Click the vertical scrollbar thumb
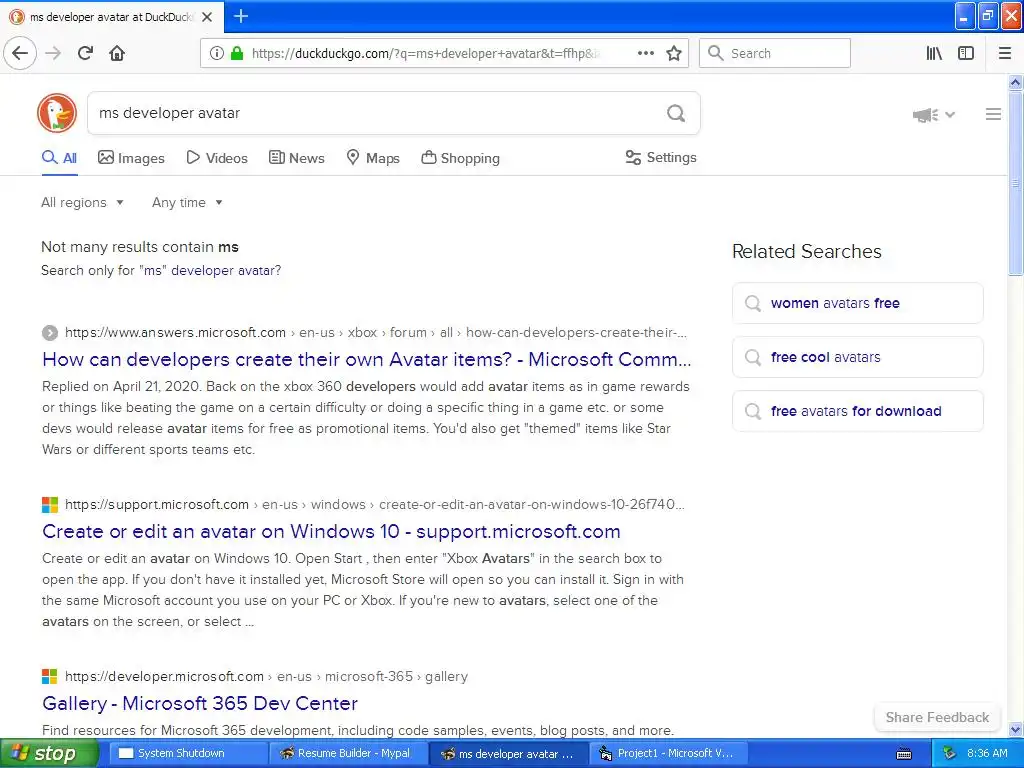Viewport: 1024px width, 768px height. [1016, 183]
